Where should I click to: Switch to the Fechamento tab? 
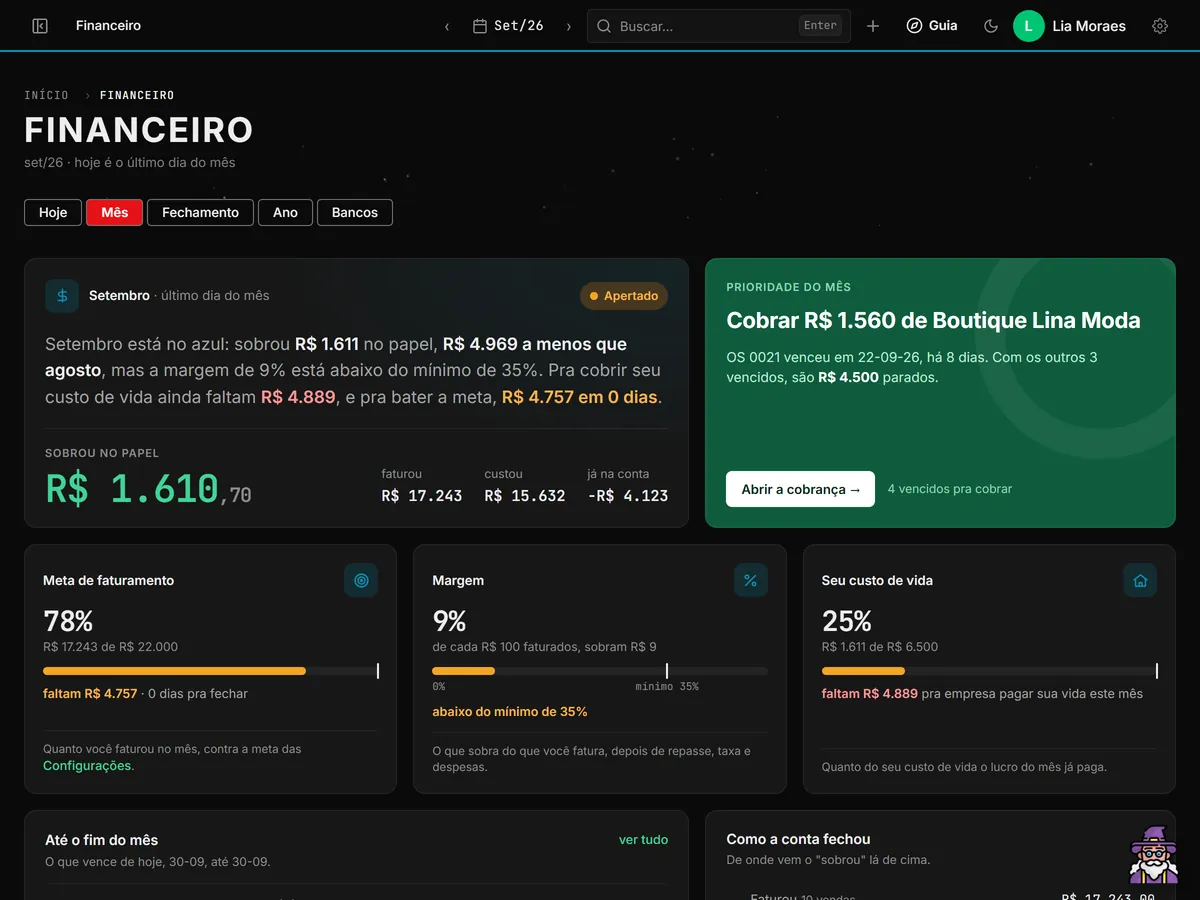(x=200, y=212)
